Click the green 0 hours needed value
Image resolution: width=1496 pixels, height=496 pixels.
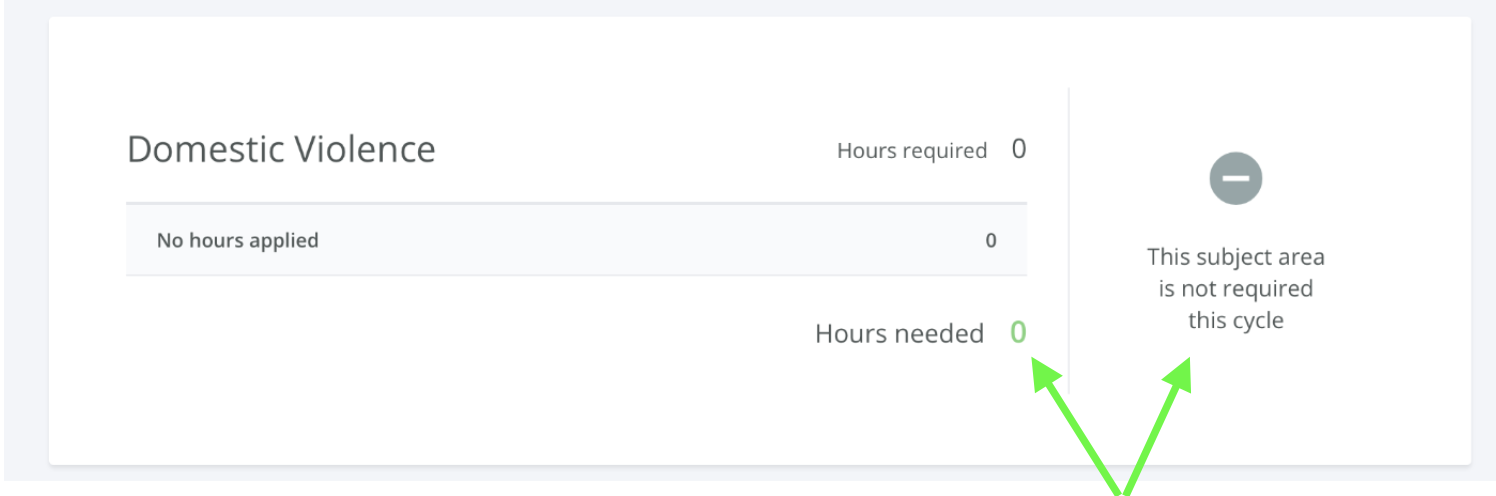pos(1018,332)
